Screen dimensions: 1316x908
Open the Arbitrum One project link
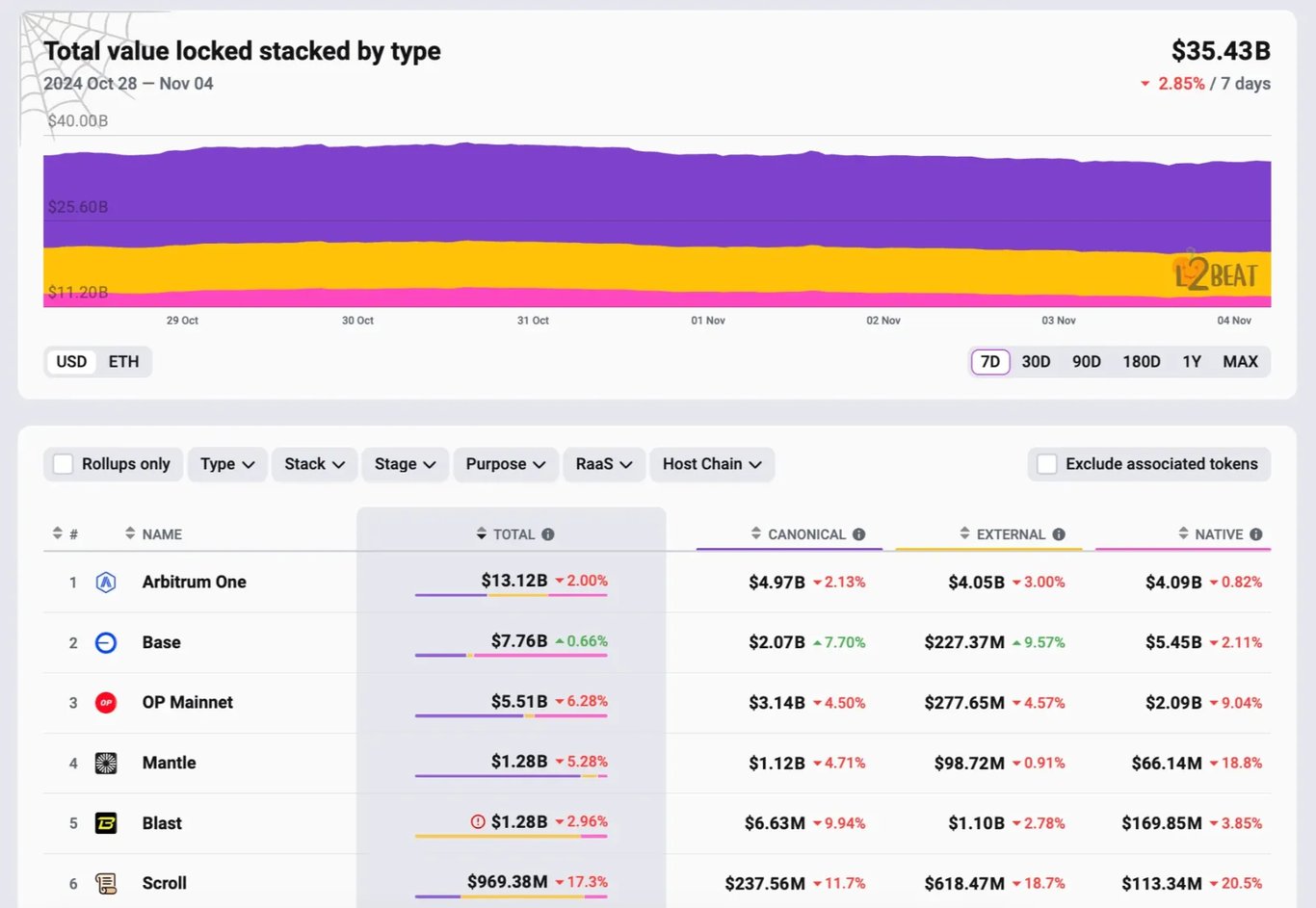(194, 582)
